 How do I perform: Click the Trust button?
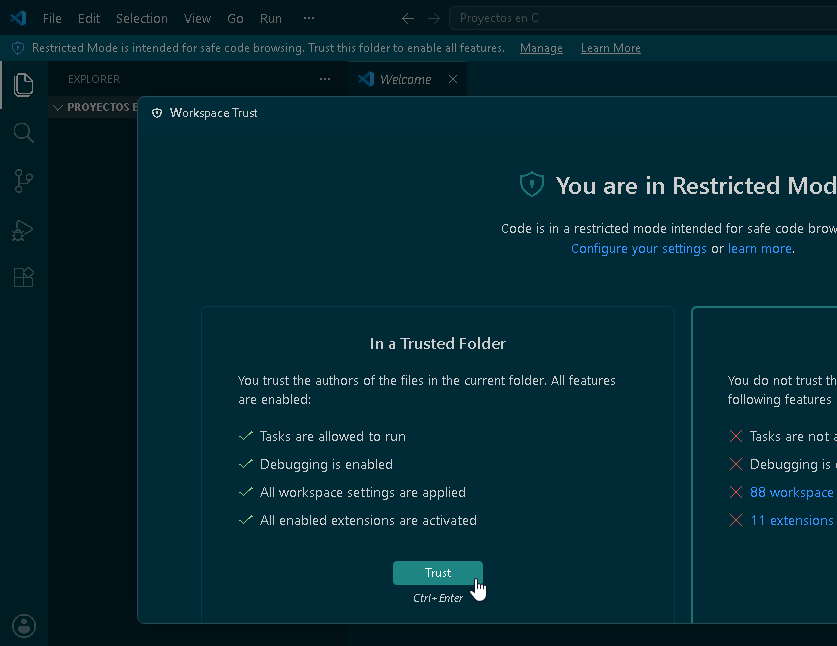(438, 573)
